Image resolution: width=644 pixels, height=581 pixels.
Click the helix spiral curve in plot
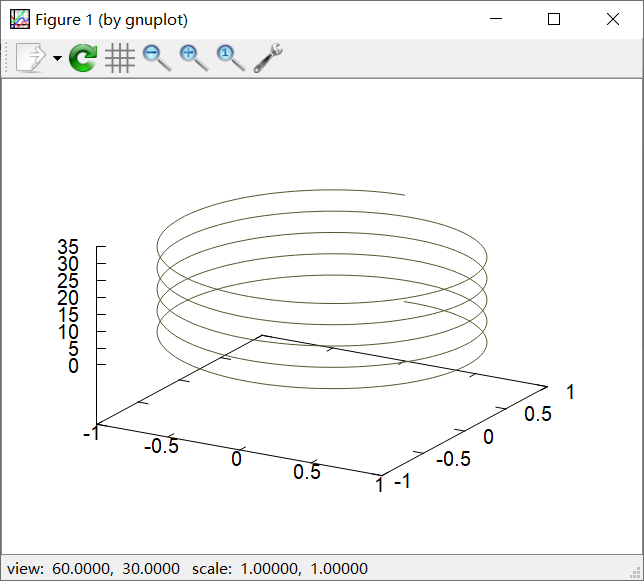[322, 289]
